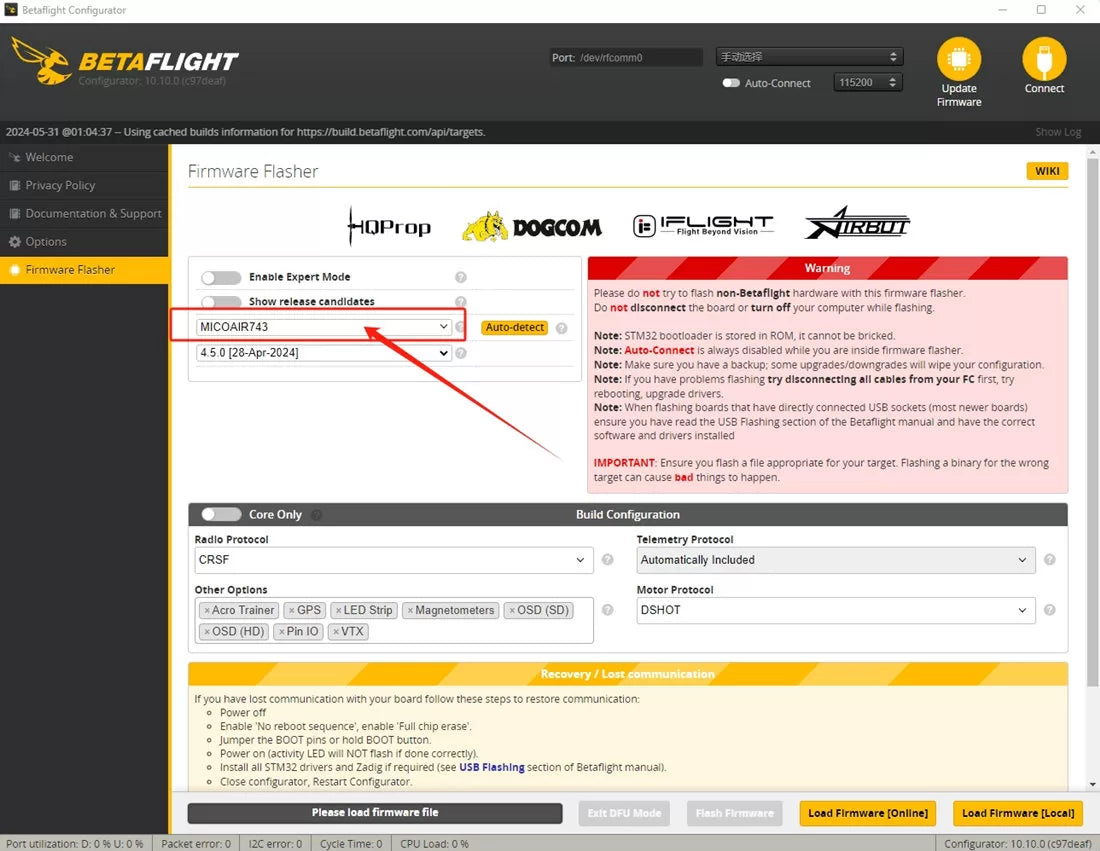
Task: Click help icon next to Radio Protocol
Action: (607, 560)
